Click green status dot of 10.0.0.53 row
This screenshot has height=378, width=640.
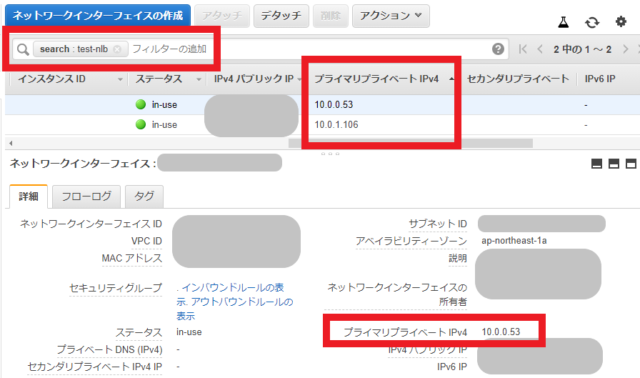coord(140,105)
